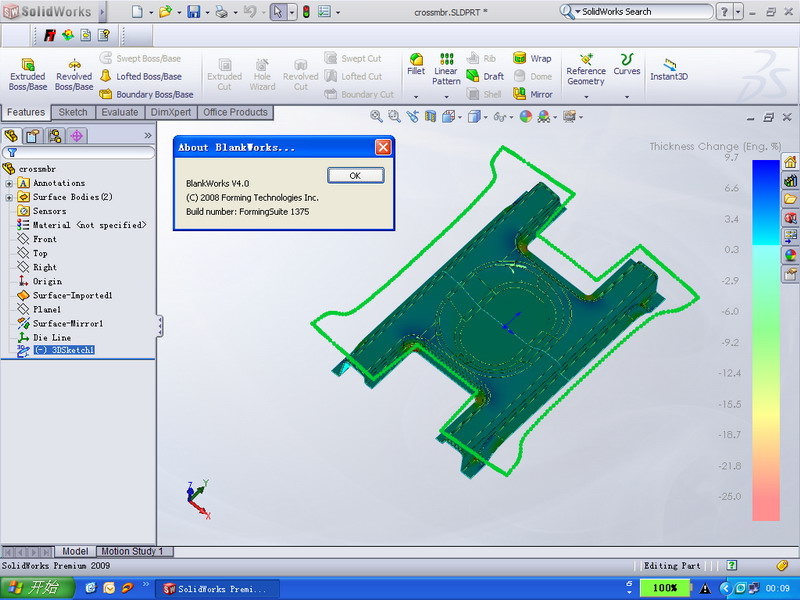Select the Revolved Boss/Base tool
Screen dimensions: 800x600
(x=74, y=74)
